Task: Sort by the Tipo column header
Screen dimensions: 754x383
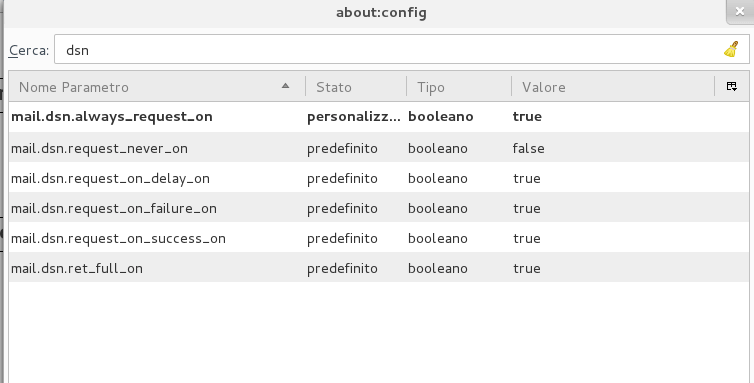Action: (x=459, y=87)
